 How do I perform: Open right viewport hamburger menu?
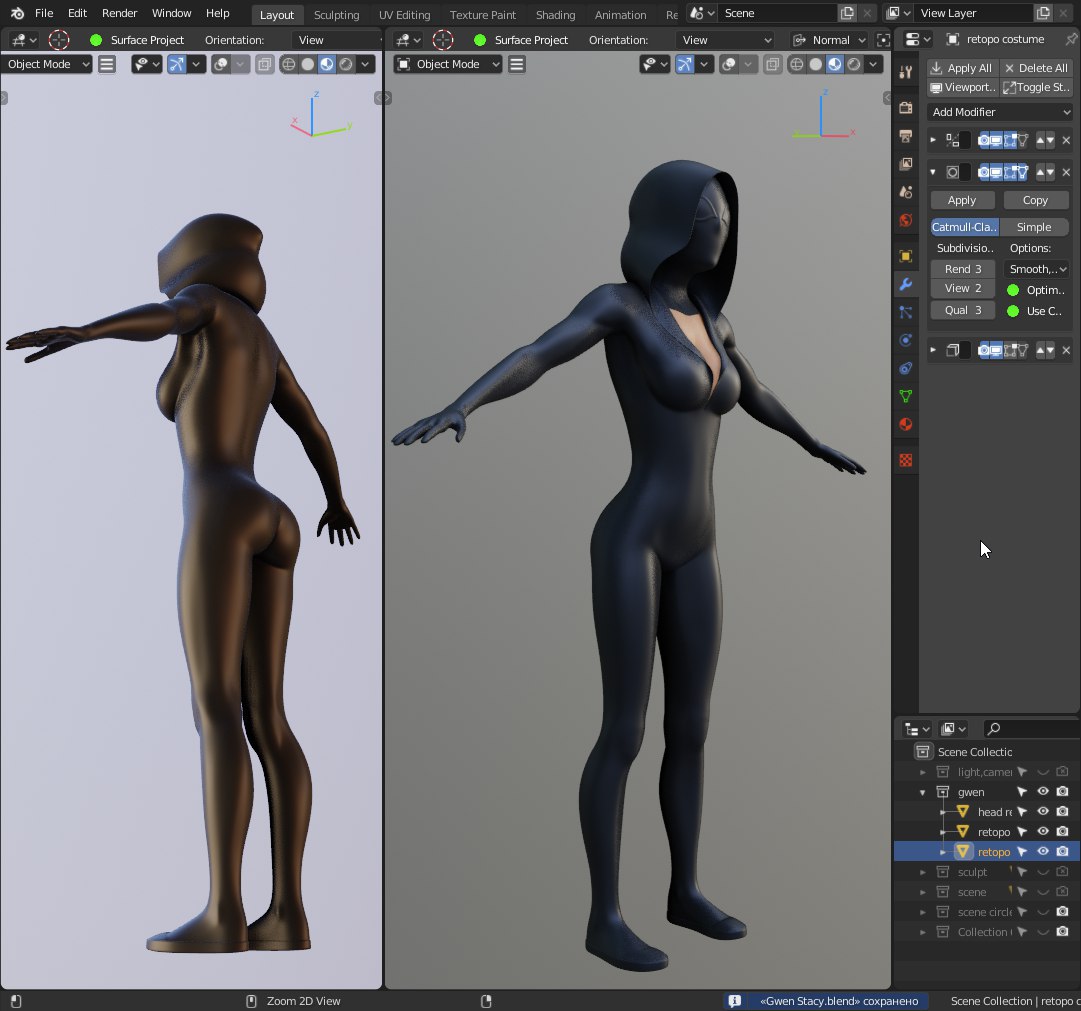(x=516, y=64)
